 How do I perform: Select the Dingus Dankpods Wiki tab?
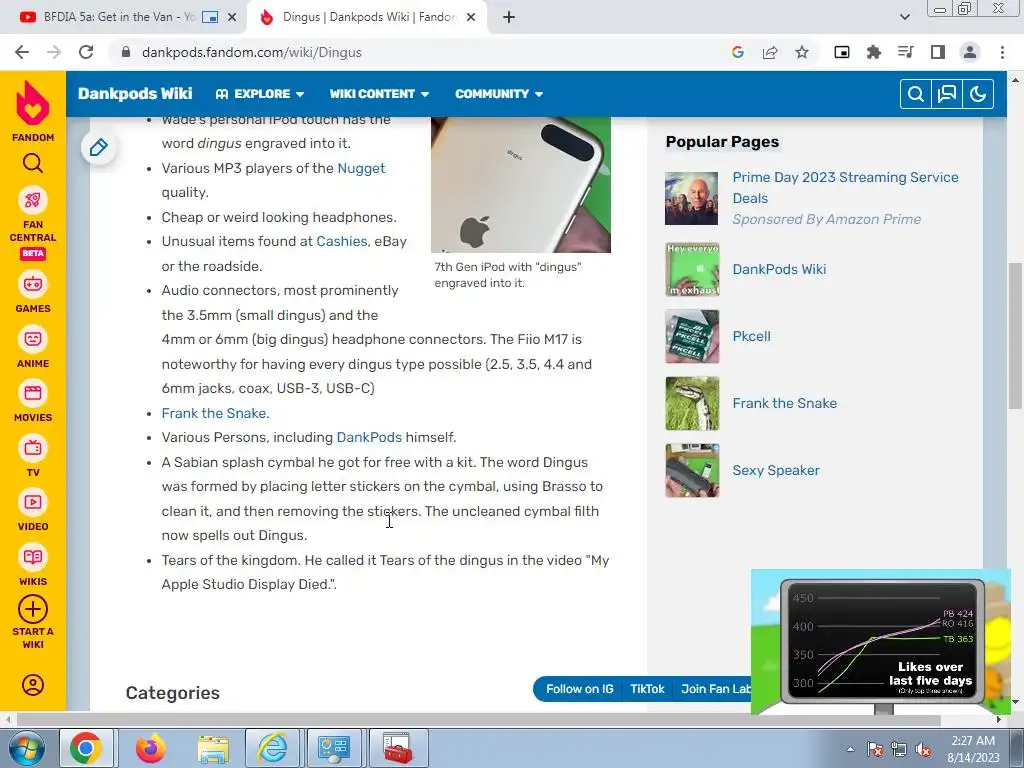(368, 17)
